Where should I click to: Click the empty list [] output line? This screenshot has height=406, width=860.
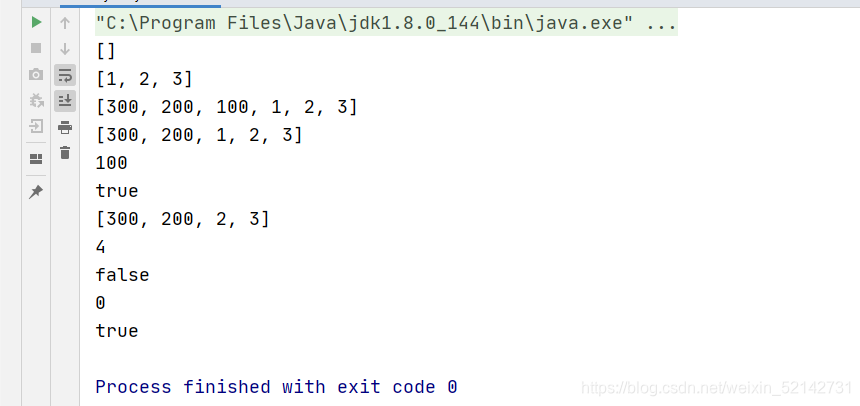click(x=106, y=52)
